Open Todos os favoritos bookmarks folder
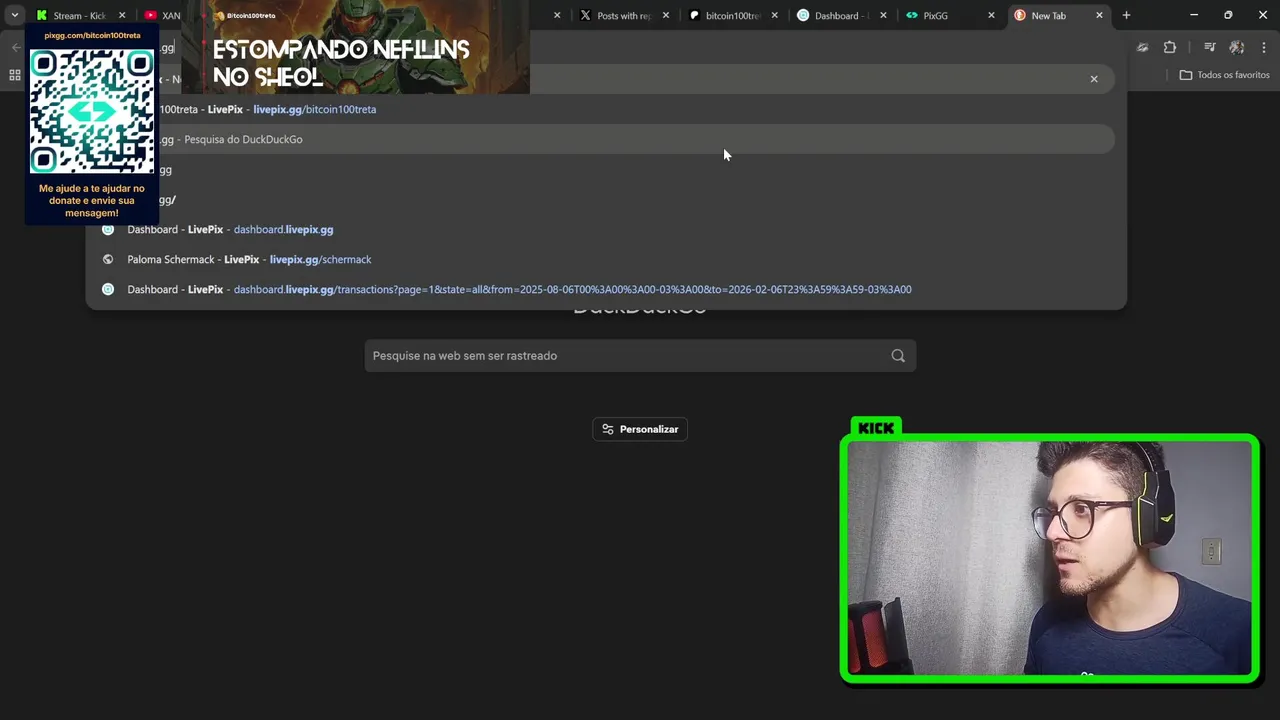The width and height of the screenshot is (1280, 720). (1224, 75)
